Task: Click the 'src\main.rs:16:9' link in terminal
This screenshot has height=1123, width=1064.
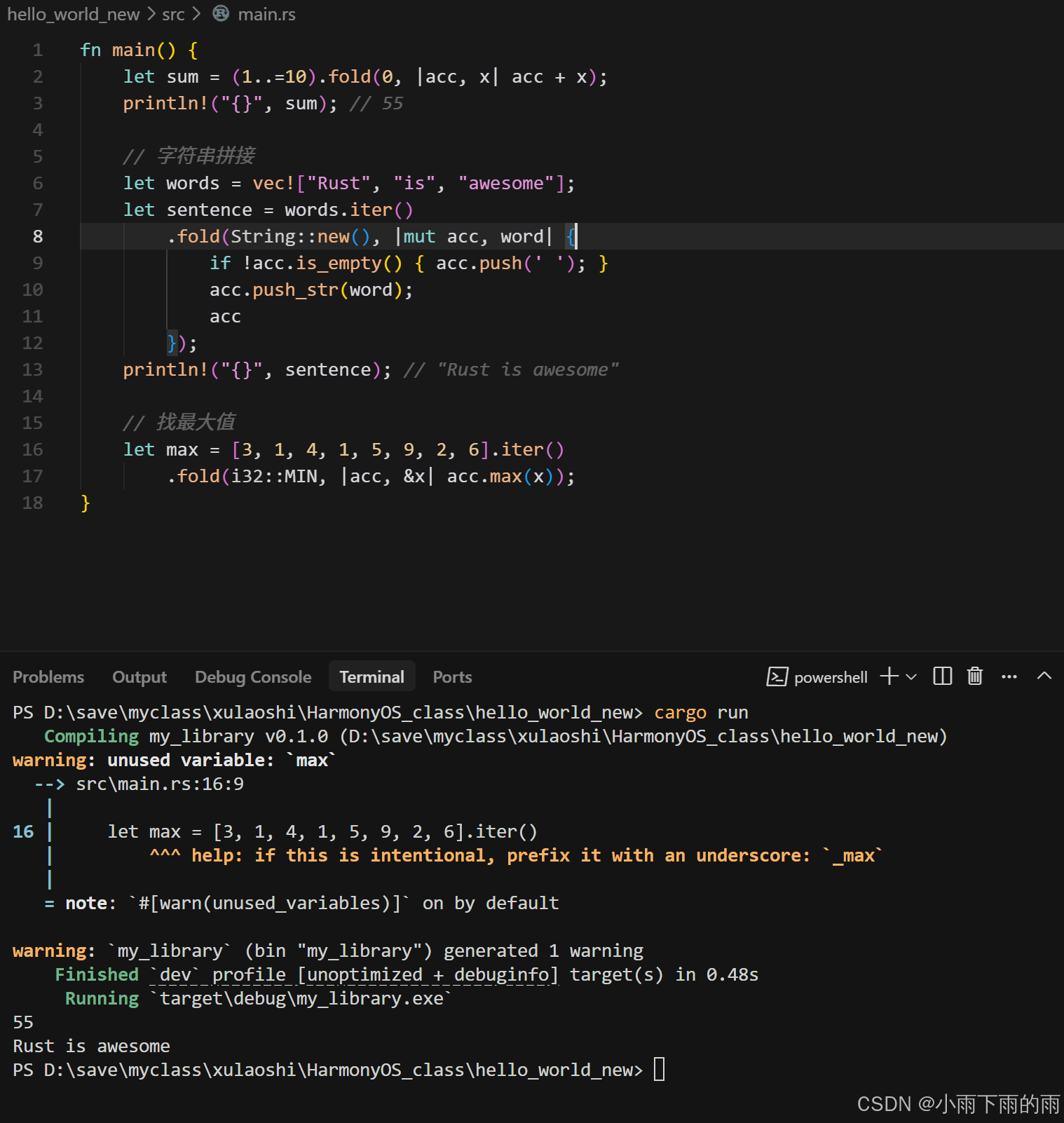Action: tap(160, 784)
